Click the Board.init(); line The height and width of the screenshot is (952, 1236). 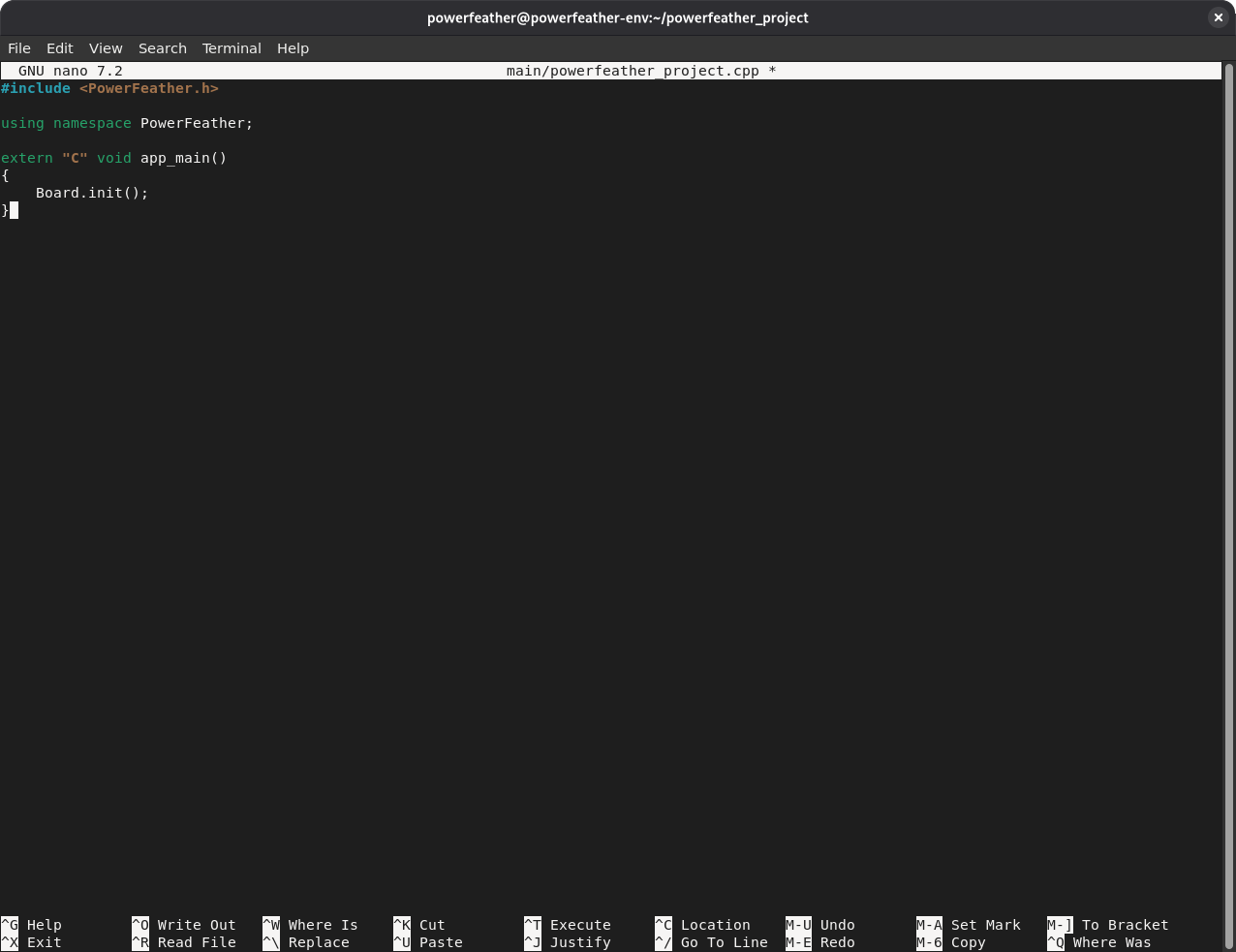[92, 193]
